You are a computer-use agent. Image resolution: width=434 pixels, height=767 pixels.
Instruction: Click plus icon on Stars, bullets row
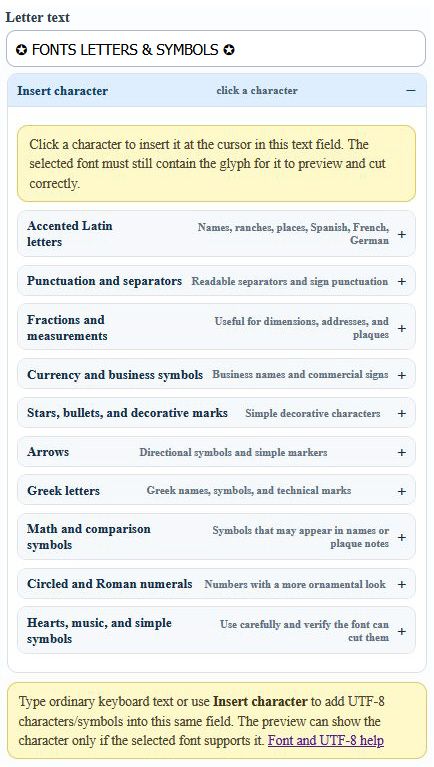click(402, 413)
